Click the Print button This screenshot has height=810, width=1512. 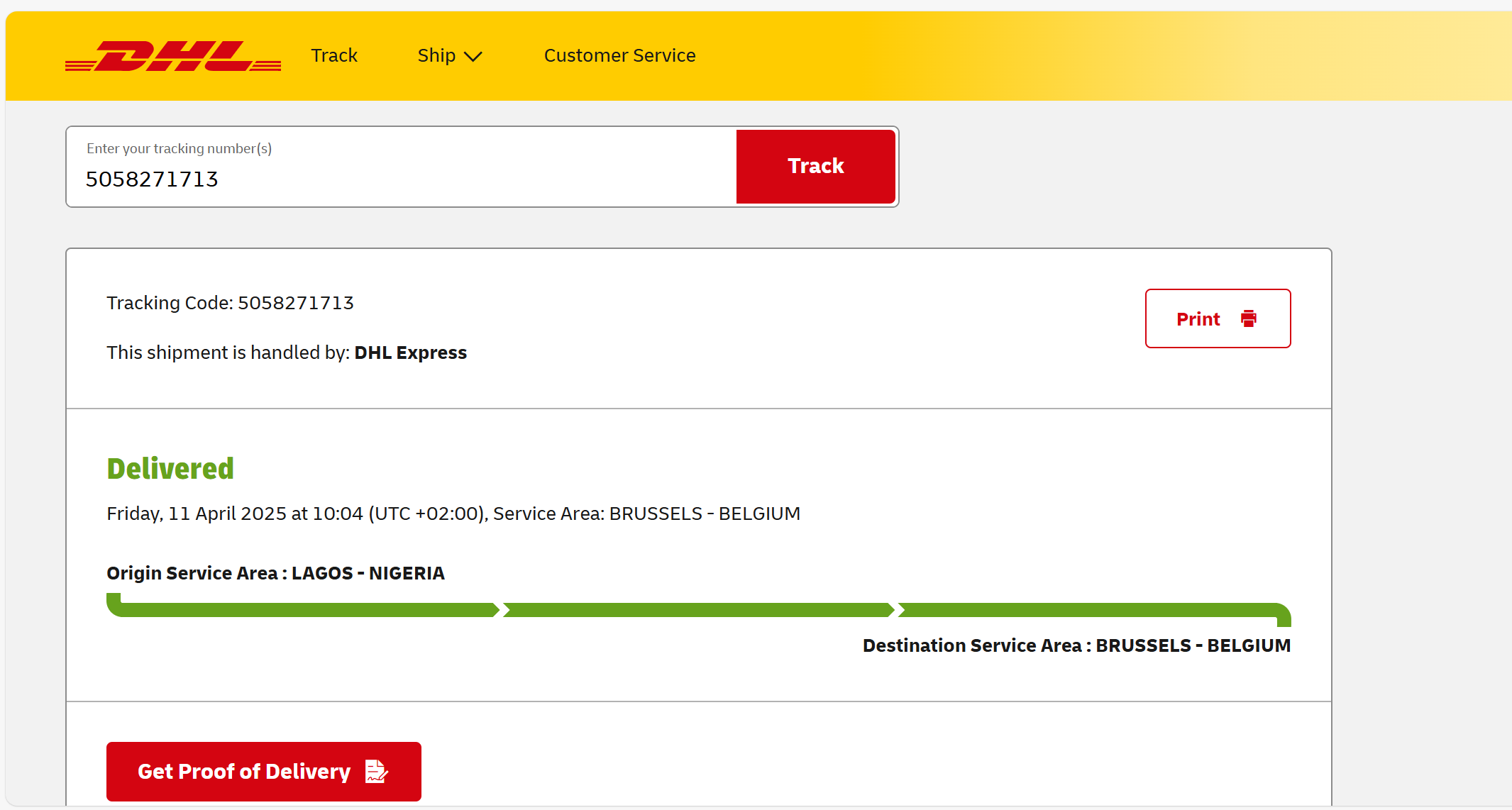1218,318
